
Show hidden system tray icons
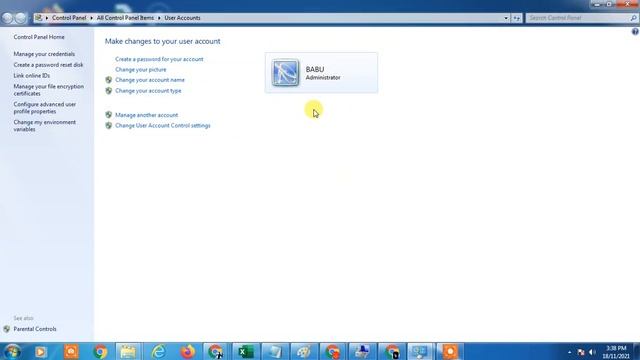[569, 352]
